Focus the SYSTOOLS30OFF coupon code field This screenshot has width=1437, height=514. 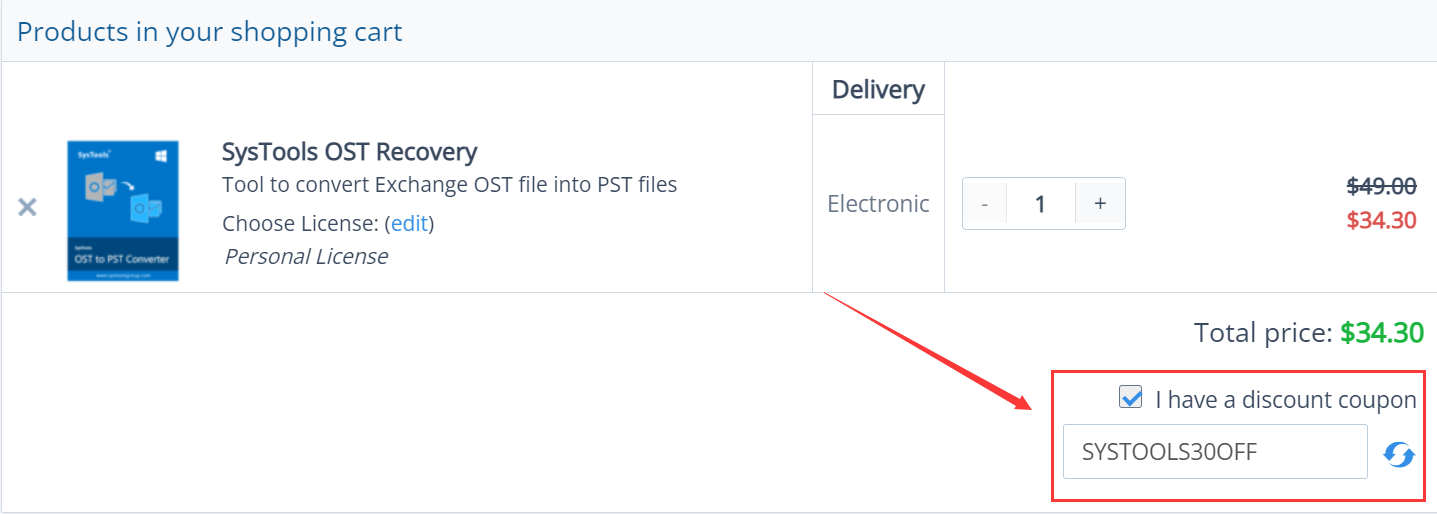1215,452
